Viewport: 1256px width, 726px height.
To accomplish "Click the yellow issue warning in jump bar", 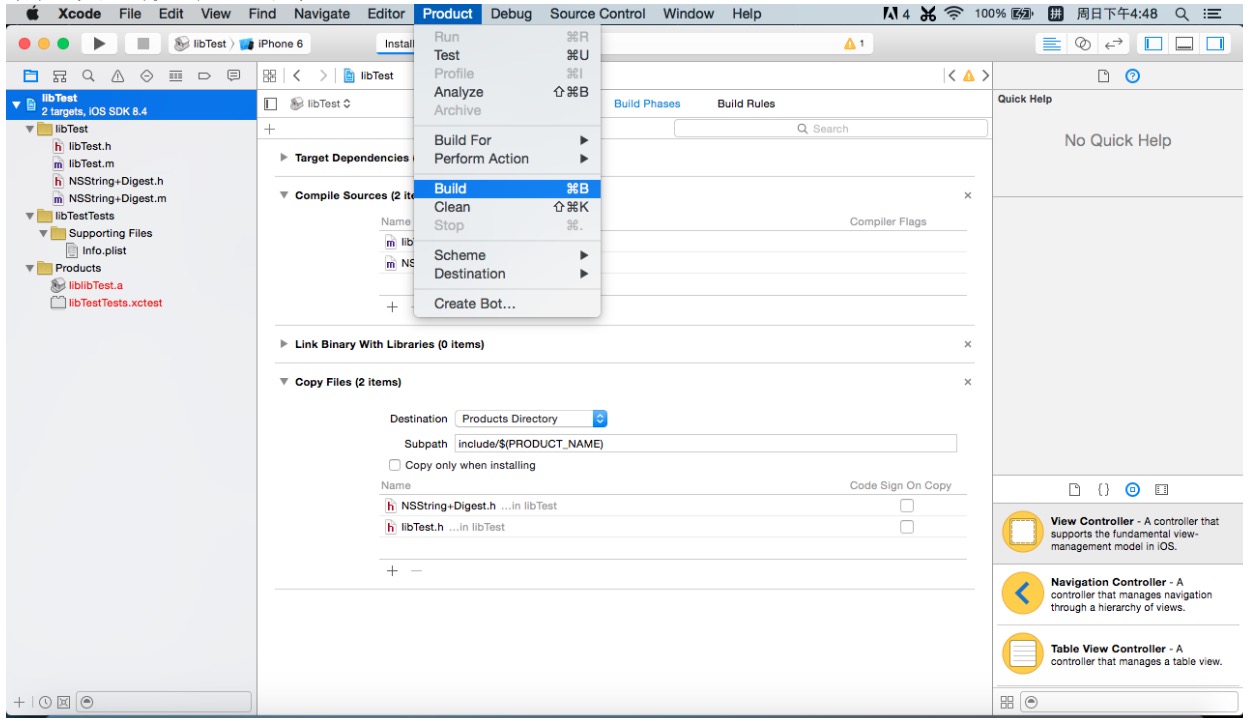I will point(968,76).
